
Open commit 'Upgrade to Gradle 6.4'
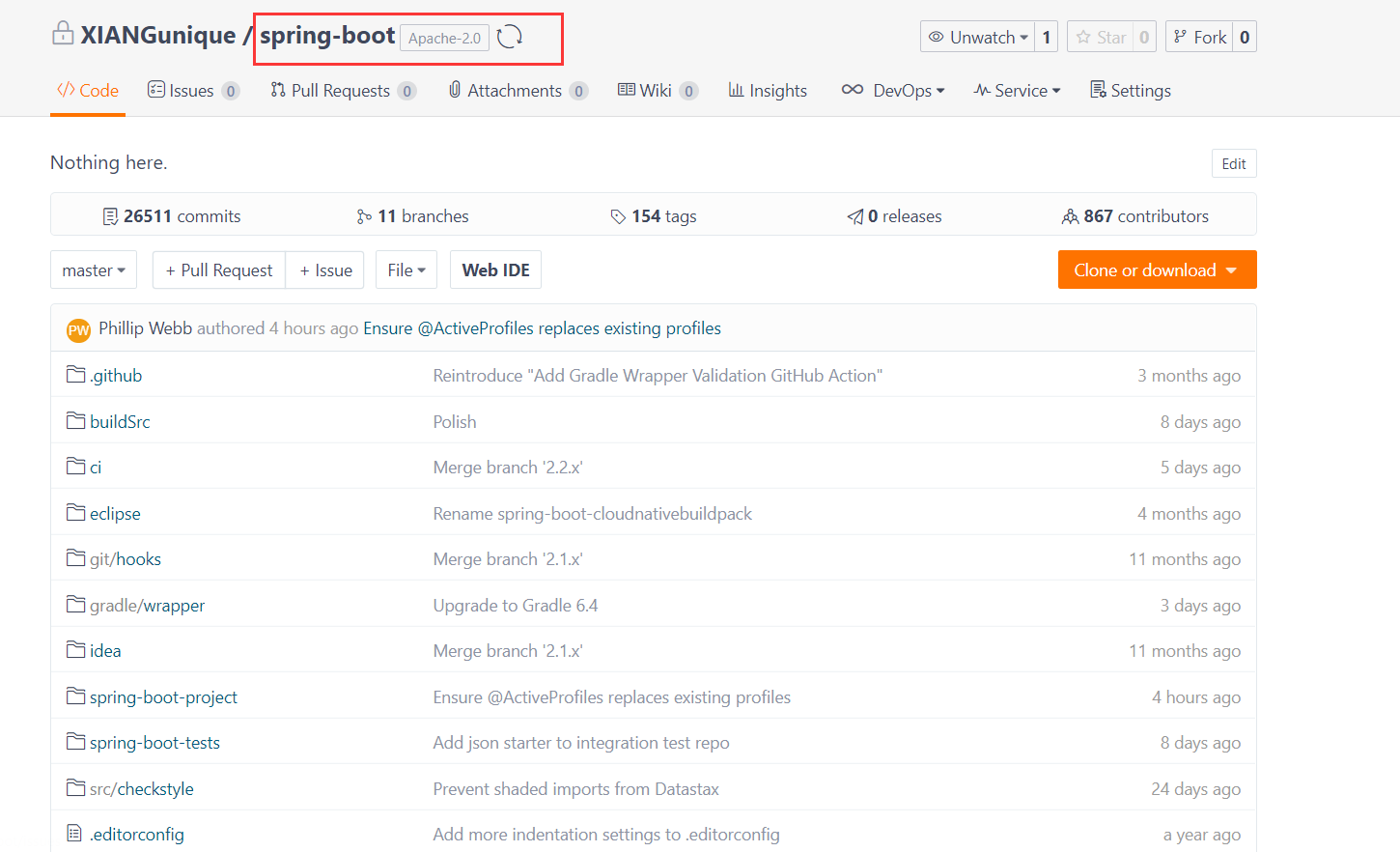(516, 605)
